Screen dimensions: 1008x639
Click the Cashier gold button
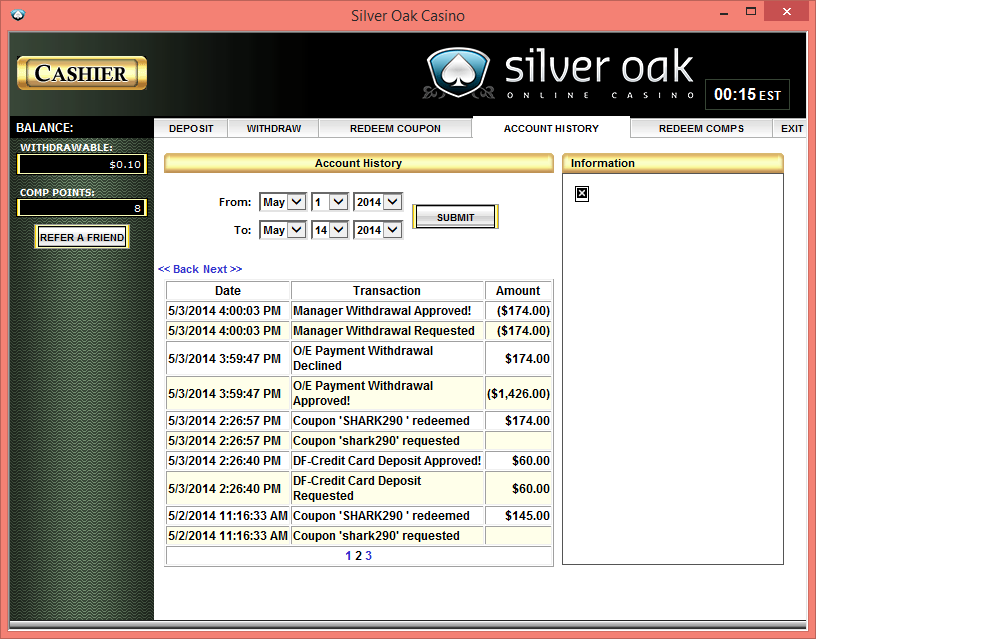point(82,73)
